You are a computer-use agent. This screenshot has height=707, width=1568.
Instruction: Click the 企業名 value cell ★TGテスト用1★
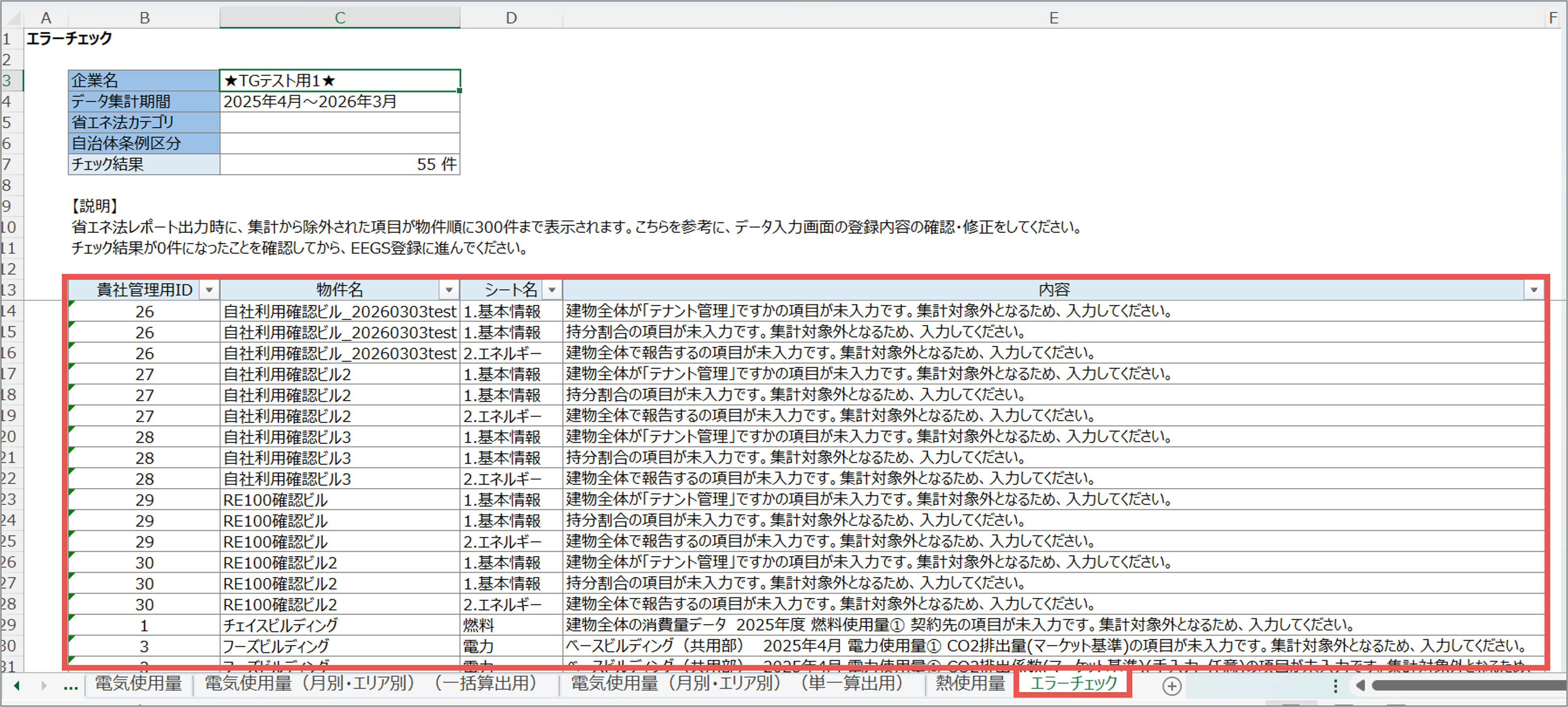click(339, 80)
